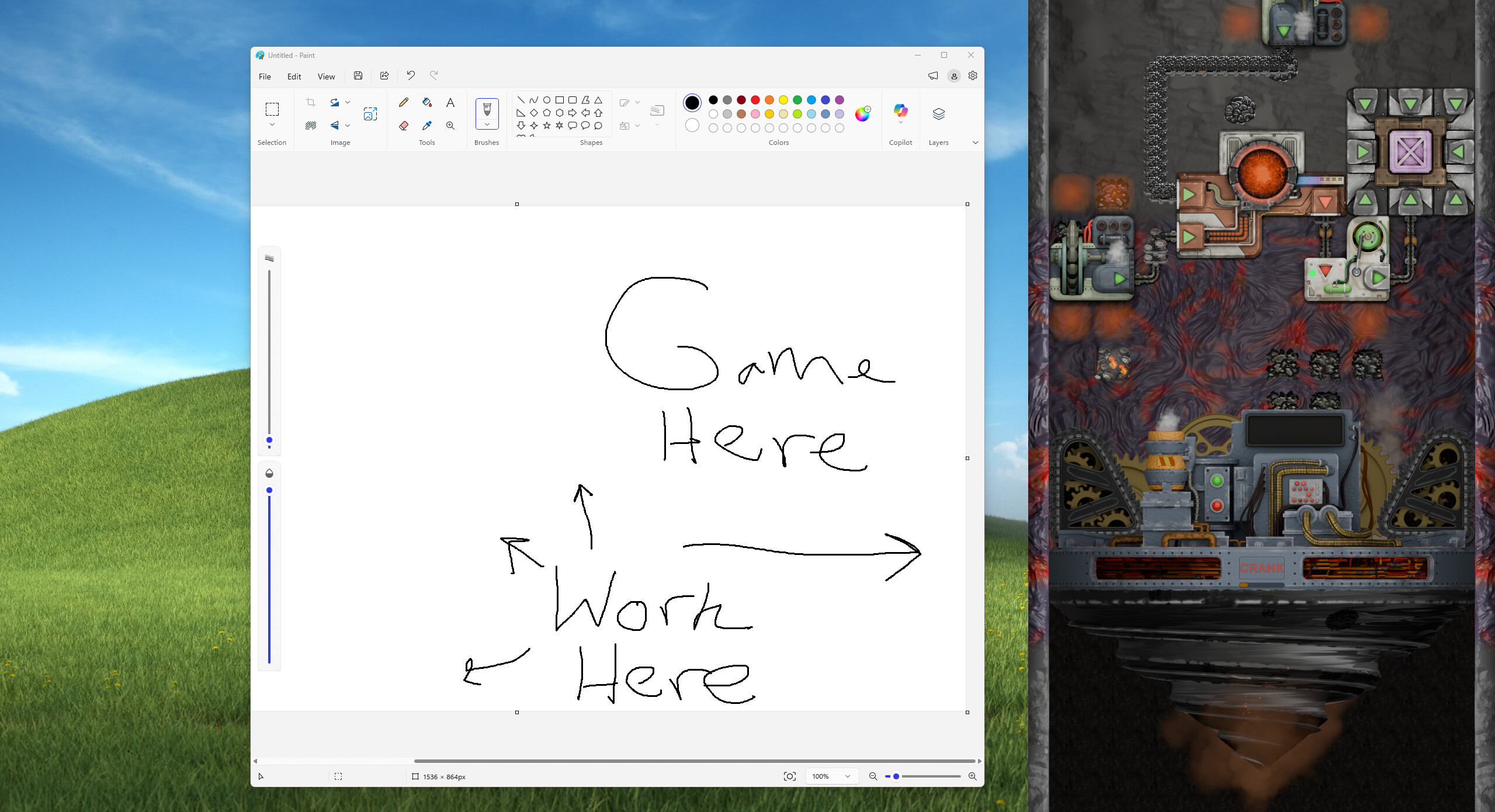Screen dimensions: 1495x812
Task: Collapse the ribbon with the chevron
Action: (975, 143)
